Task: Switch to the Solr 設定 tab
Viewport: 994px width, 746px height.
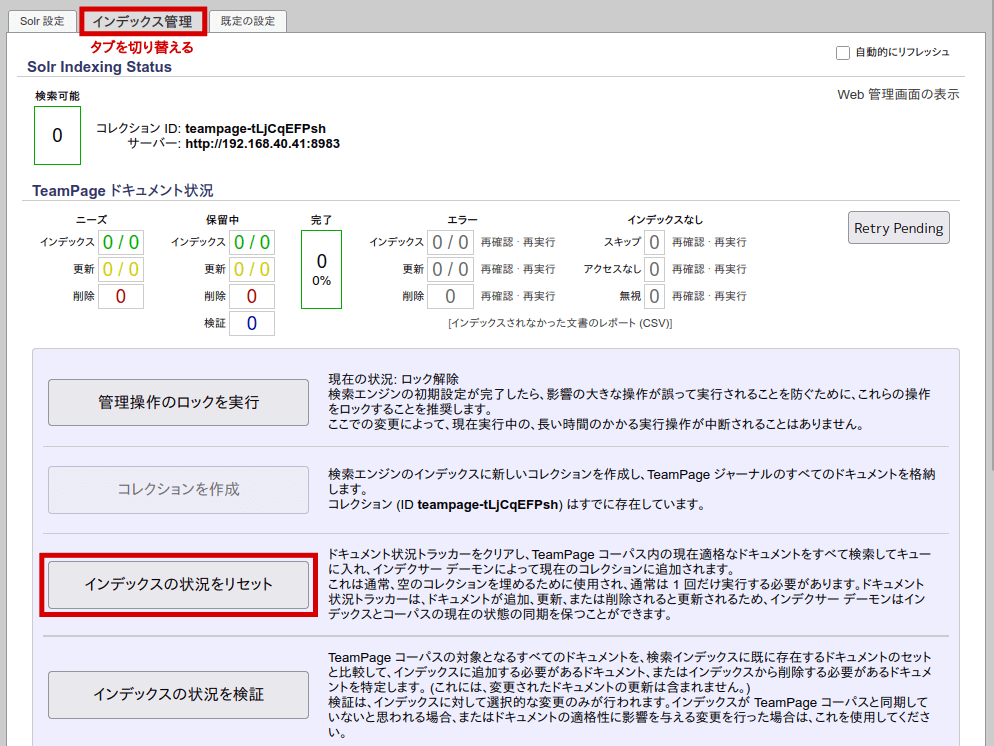Action: [x=42, y=21]
